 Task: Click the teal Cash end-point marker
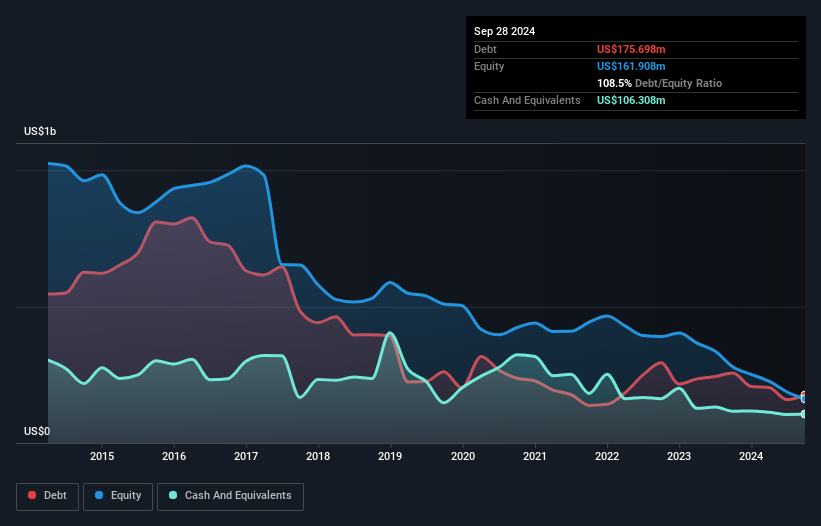point(804,414)
